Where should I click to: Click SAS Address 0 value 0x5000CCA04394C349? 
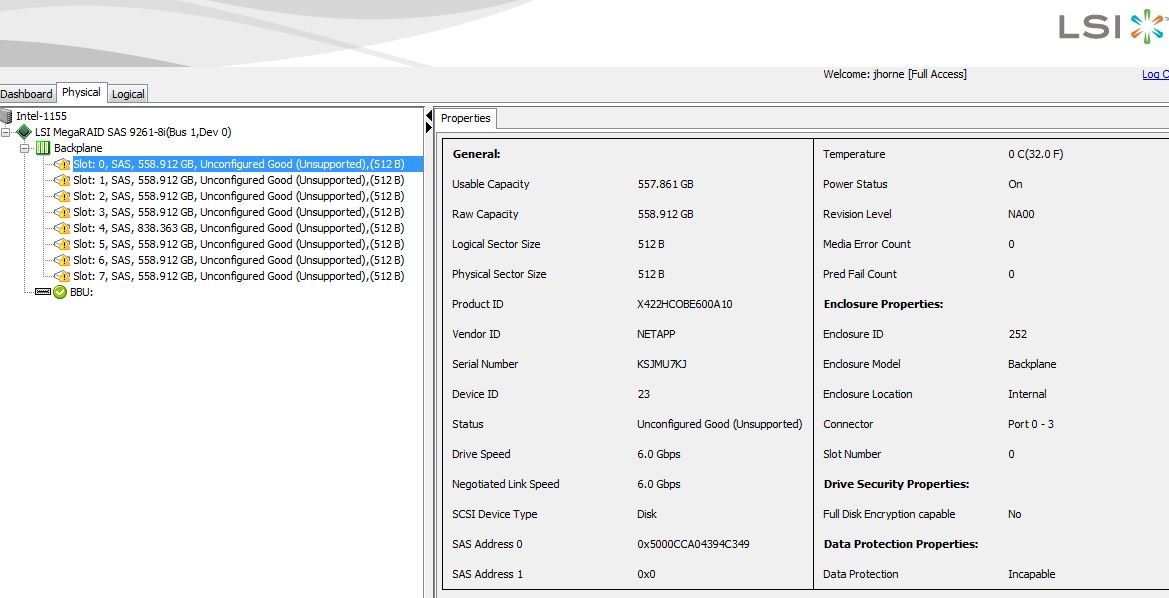tap(693, 544)
